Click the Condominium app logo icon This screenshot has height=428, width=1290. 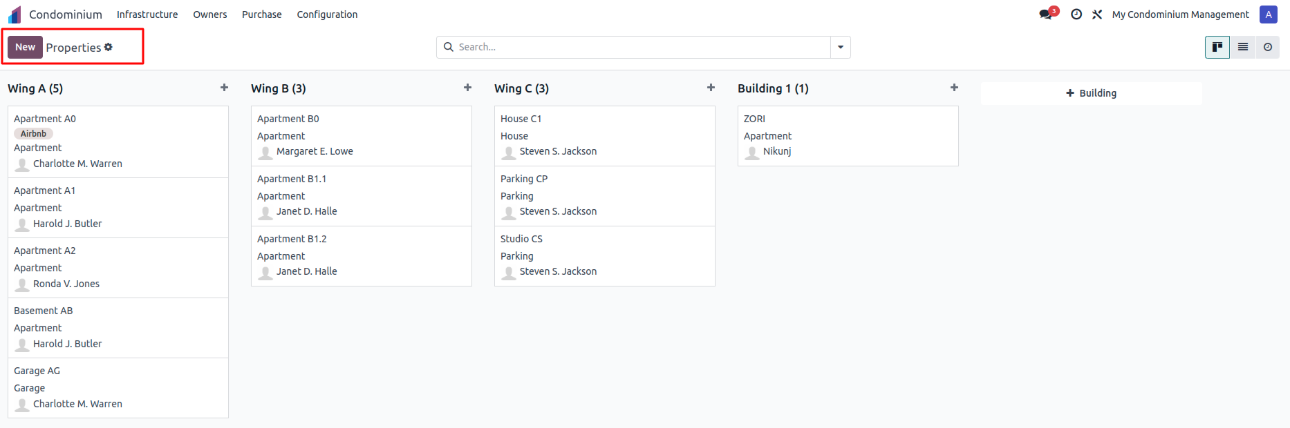pyautogui.click(x=14, y=15)
